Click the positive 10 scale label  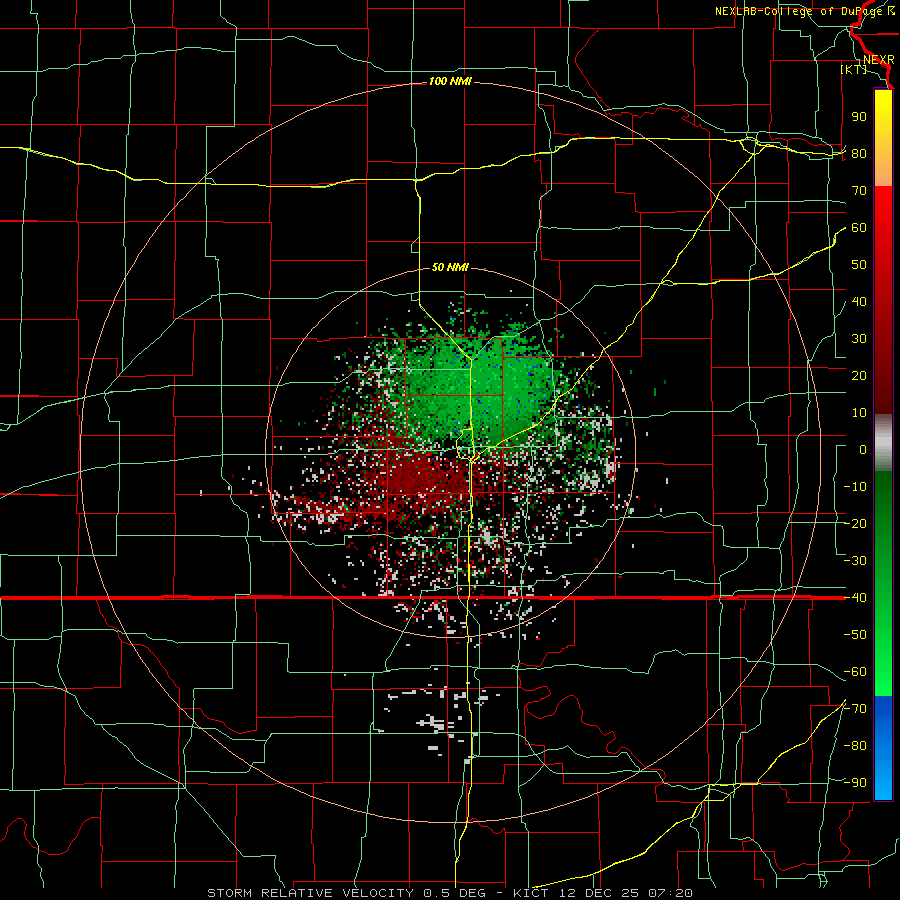tap(859, 413)
